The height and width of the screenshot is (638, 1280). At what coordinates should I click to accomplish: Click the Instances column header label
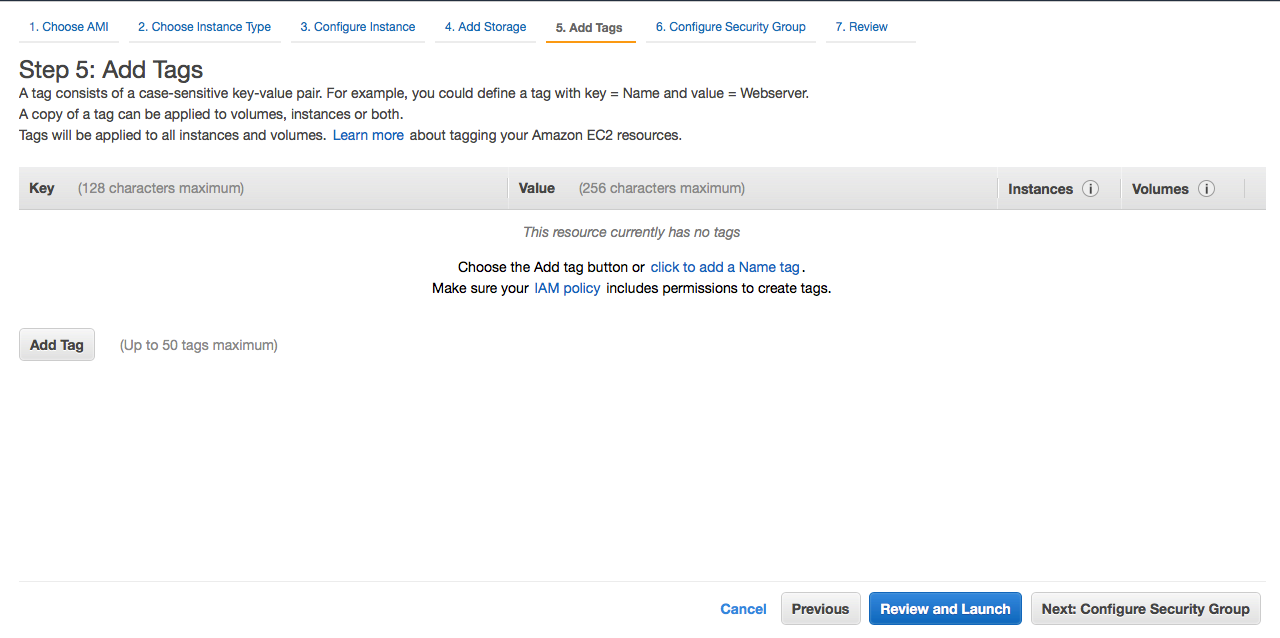point(1040,189)
